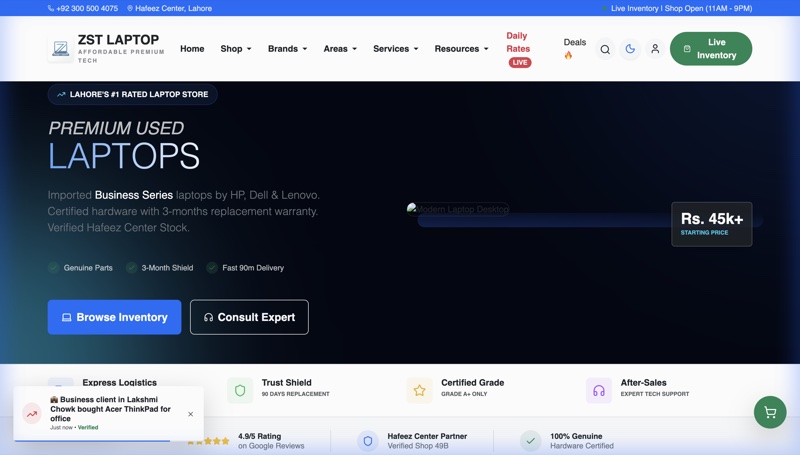Click the Certified Grade star icon
Image resolution: width=800 pixels, height=455 pixels.
(x=420, y=390)
